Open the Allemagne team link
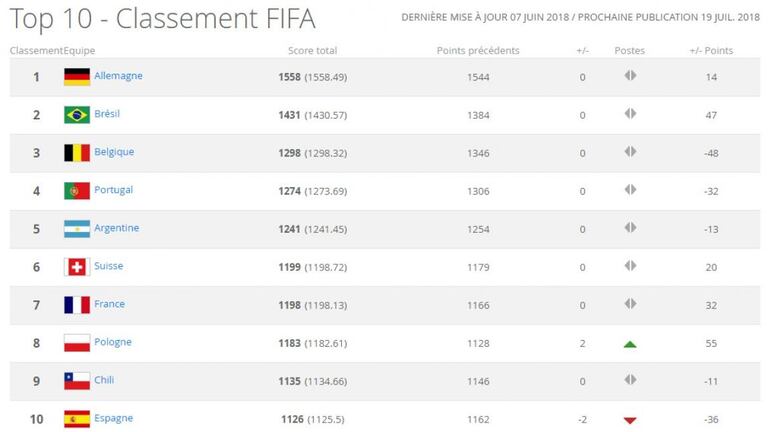The height and width of the screenshot is (432, 768). [118, 76]
